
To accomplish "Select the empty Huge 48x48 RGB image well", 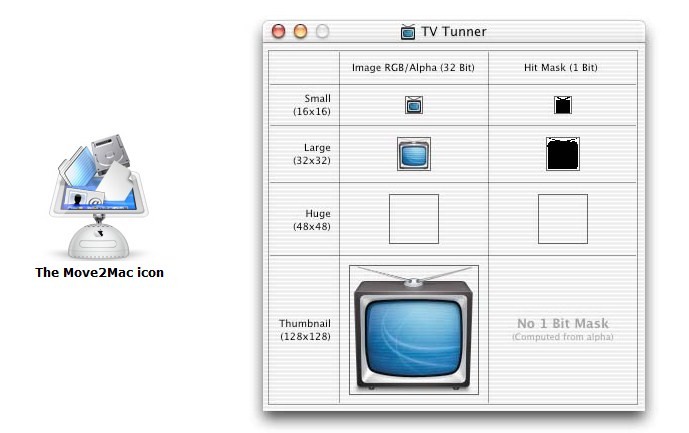I will (414, 219).
